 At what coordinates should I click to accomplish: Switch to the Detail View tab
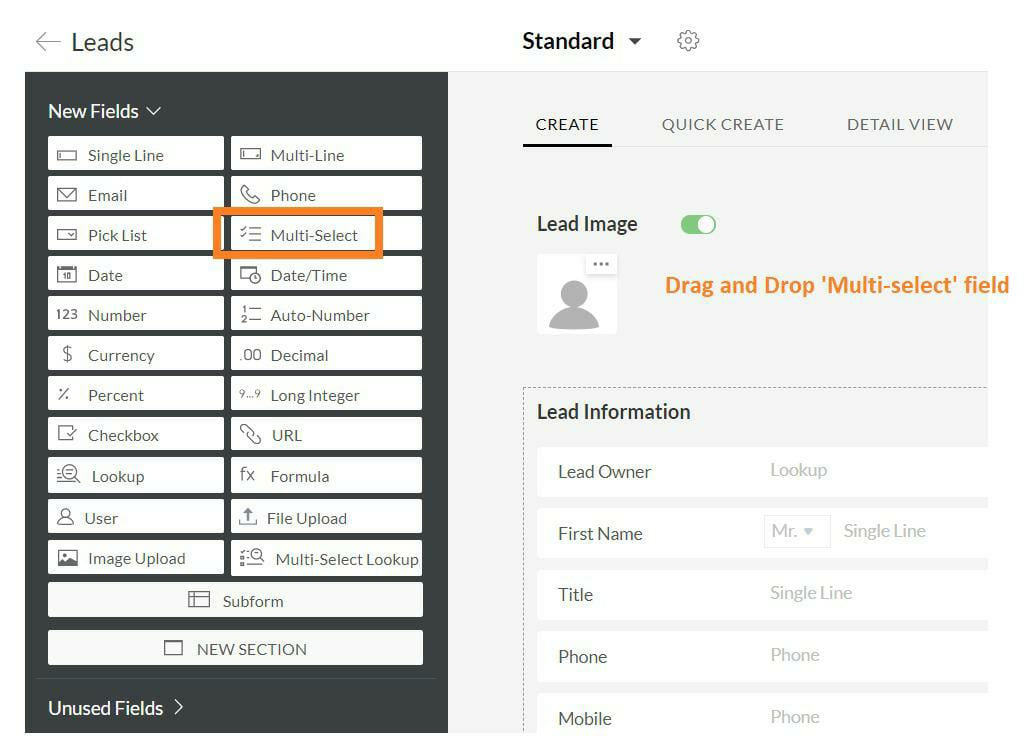[899, 124]
